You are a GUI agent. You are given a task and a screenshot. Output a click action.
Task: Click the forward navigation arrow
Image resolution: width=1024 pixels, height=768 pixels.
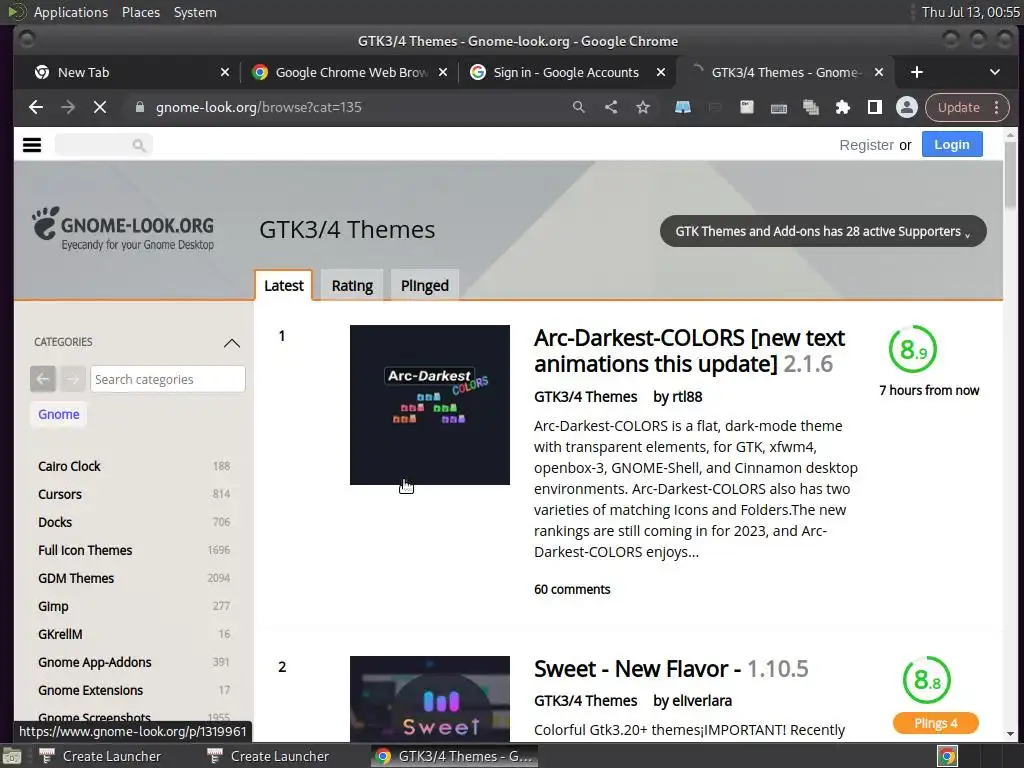coord(68,107)
